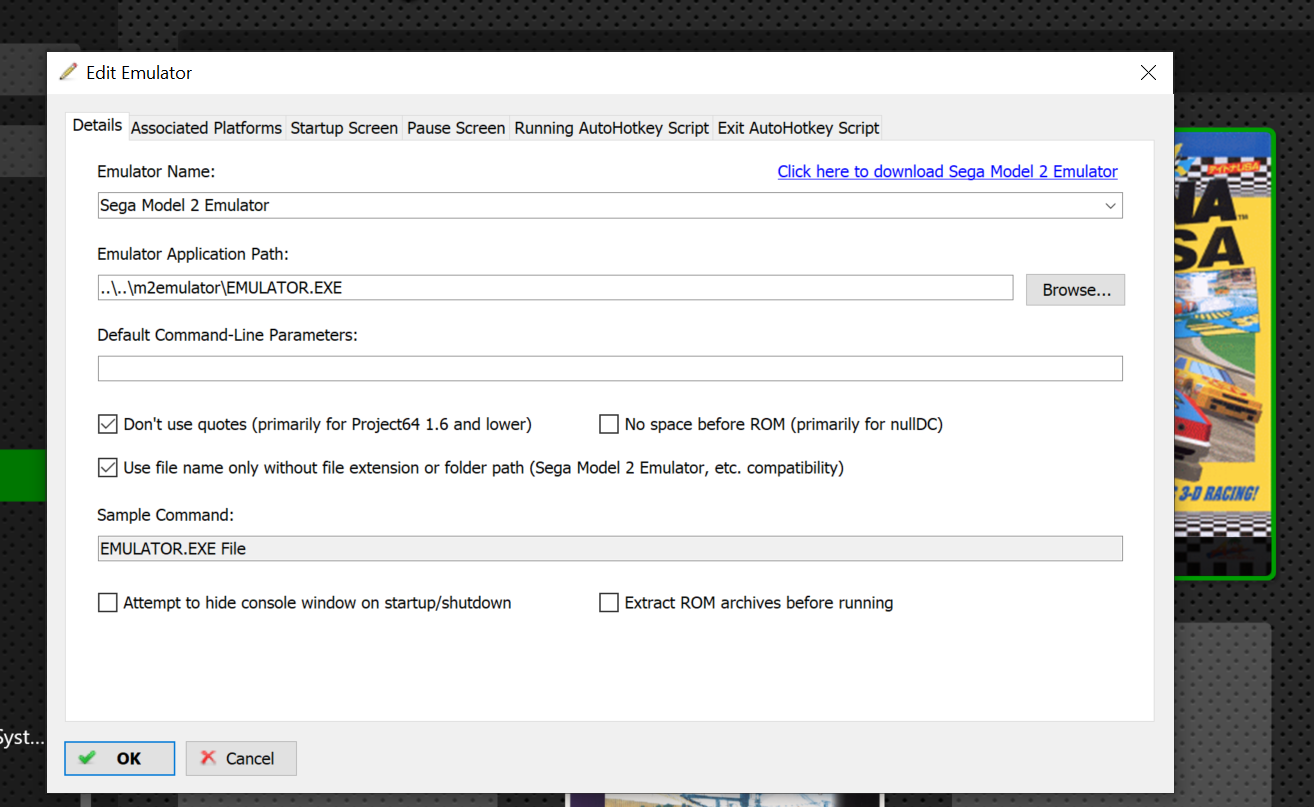Uncheck Don't use quotes checkbox
1314x807 pixels.
point(107,424)
